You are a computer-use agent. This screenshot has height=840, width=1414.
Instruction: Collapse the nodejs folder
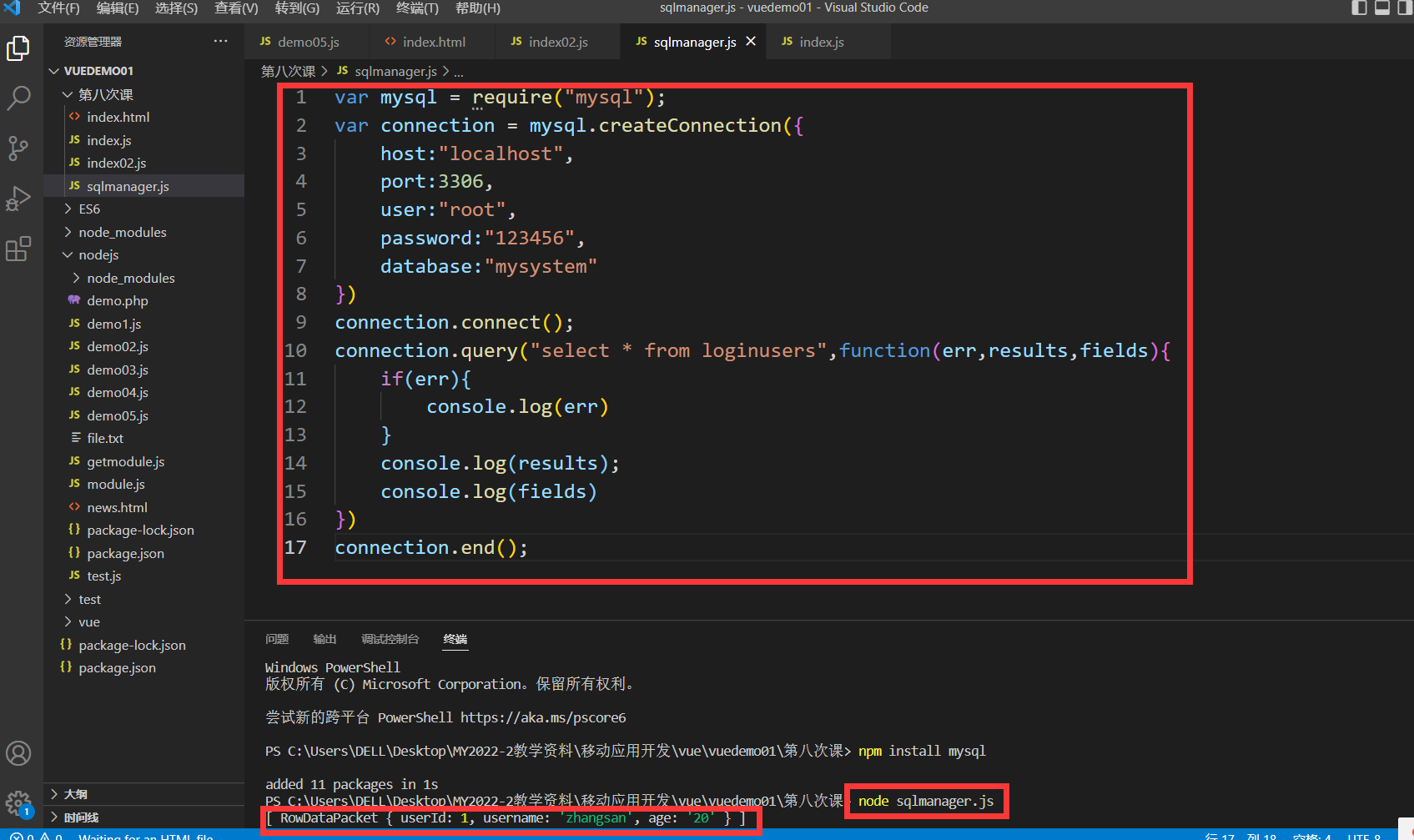tap(143, 254)
